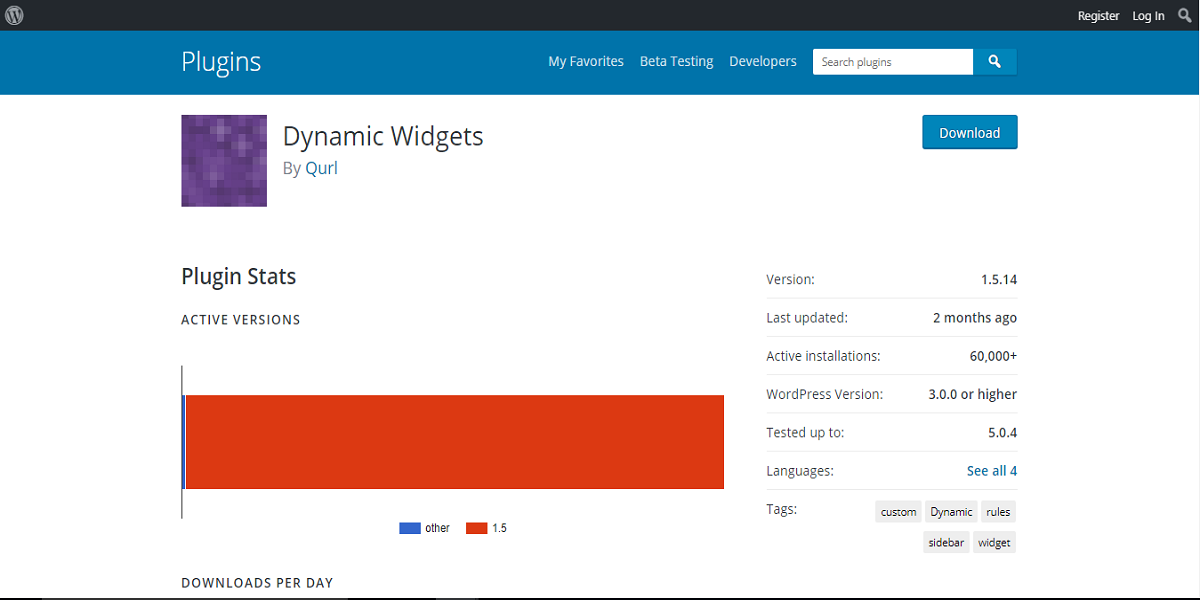1200x600 pixels.
Task: Click the 3.0.0 or higher value
Action: (973, 394)
